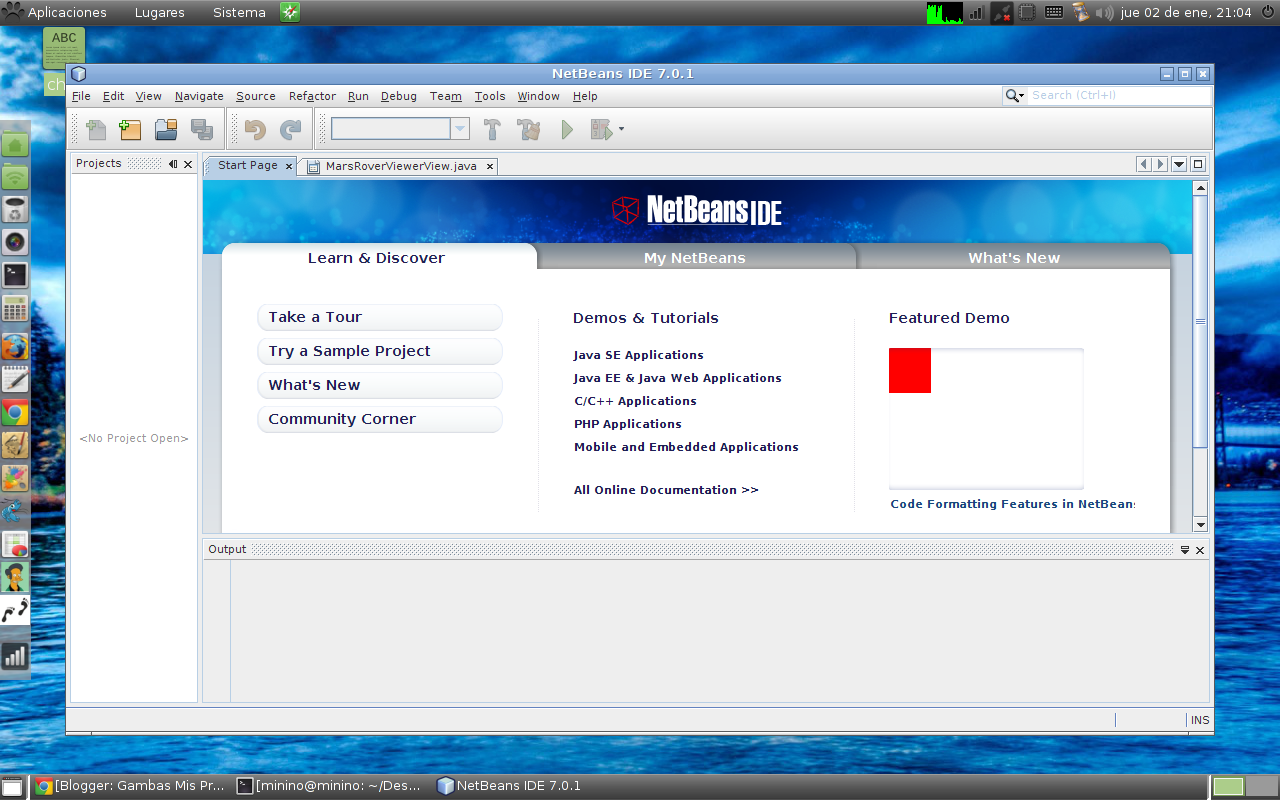Click into the Search (Ctrl+I) field
The width and height of the screenshot is (1280, 800).
pyautogui.click(x=1119, y=95)
